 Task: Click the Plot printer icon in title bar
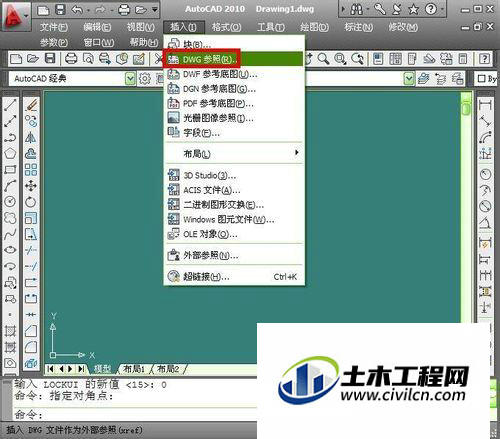pos(124,10)
